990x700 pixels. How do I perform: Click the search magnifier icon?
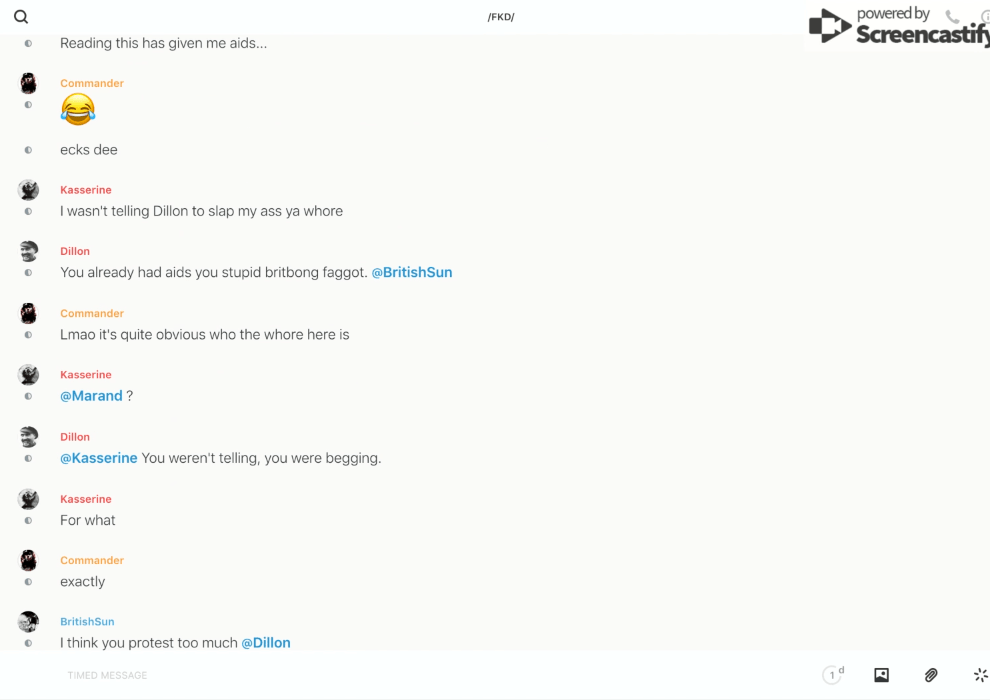[x=21, y=17]
